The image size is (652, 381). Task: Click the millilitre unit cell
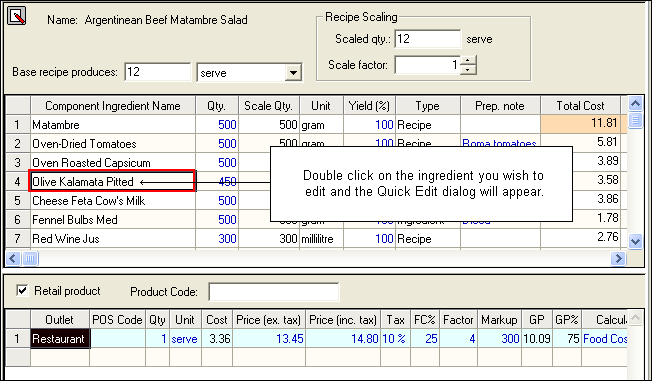tap(321, 238)
